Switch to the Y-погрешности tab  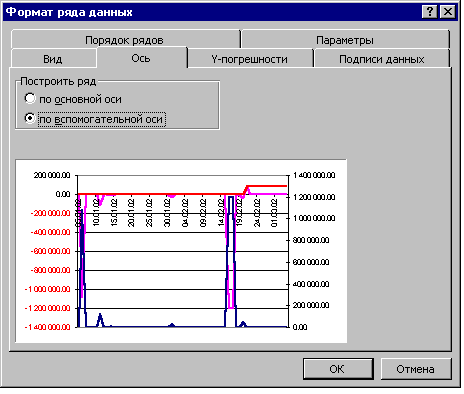249,59
